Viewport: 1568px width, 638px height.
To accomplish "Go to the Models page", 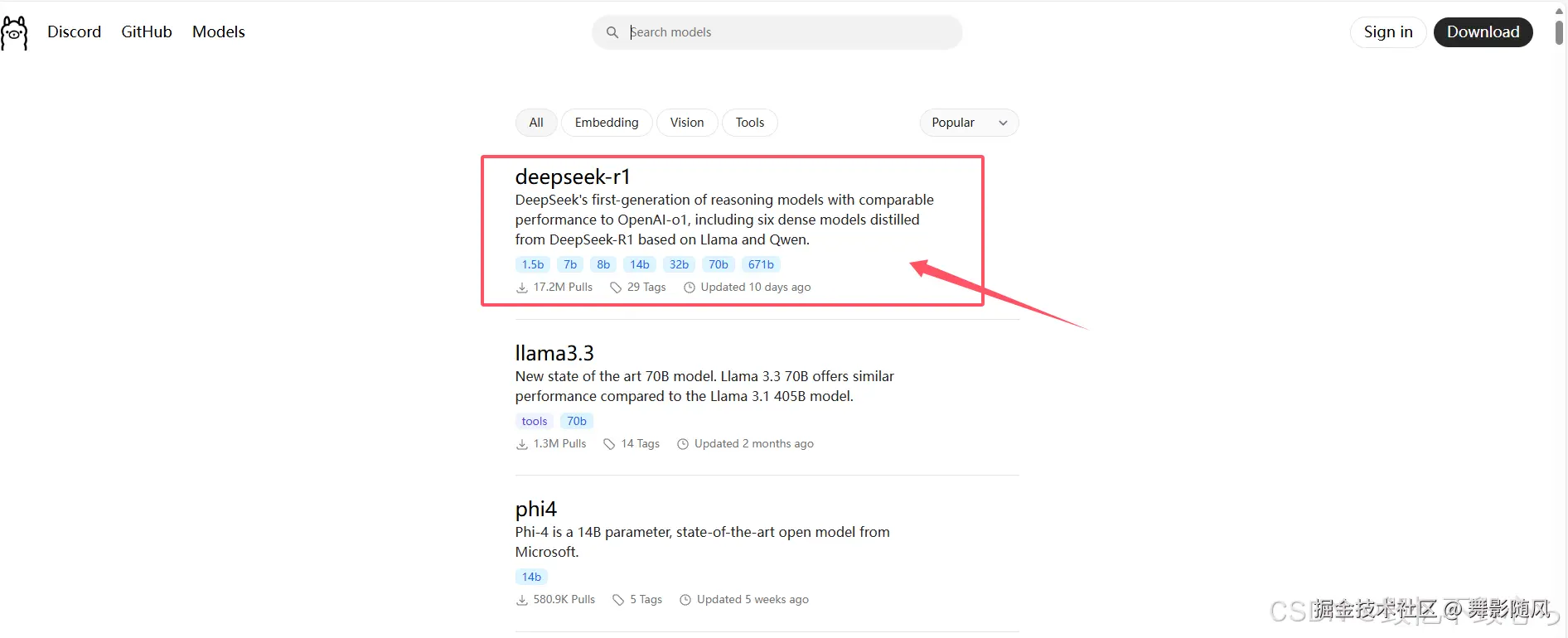I will click(219, 31).
